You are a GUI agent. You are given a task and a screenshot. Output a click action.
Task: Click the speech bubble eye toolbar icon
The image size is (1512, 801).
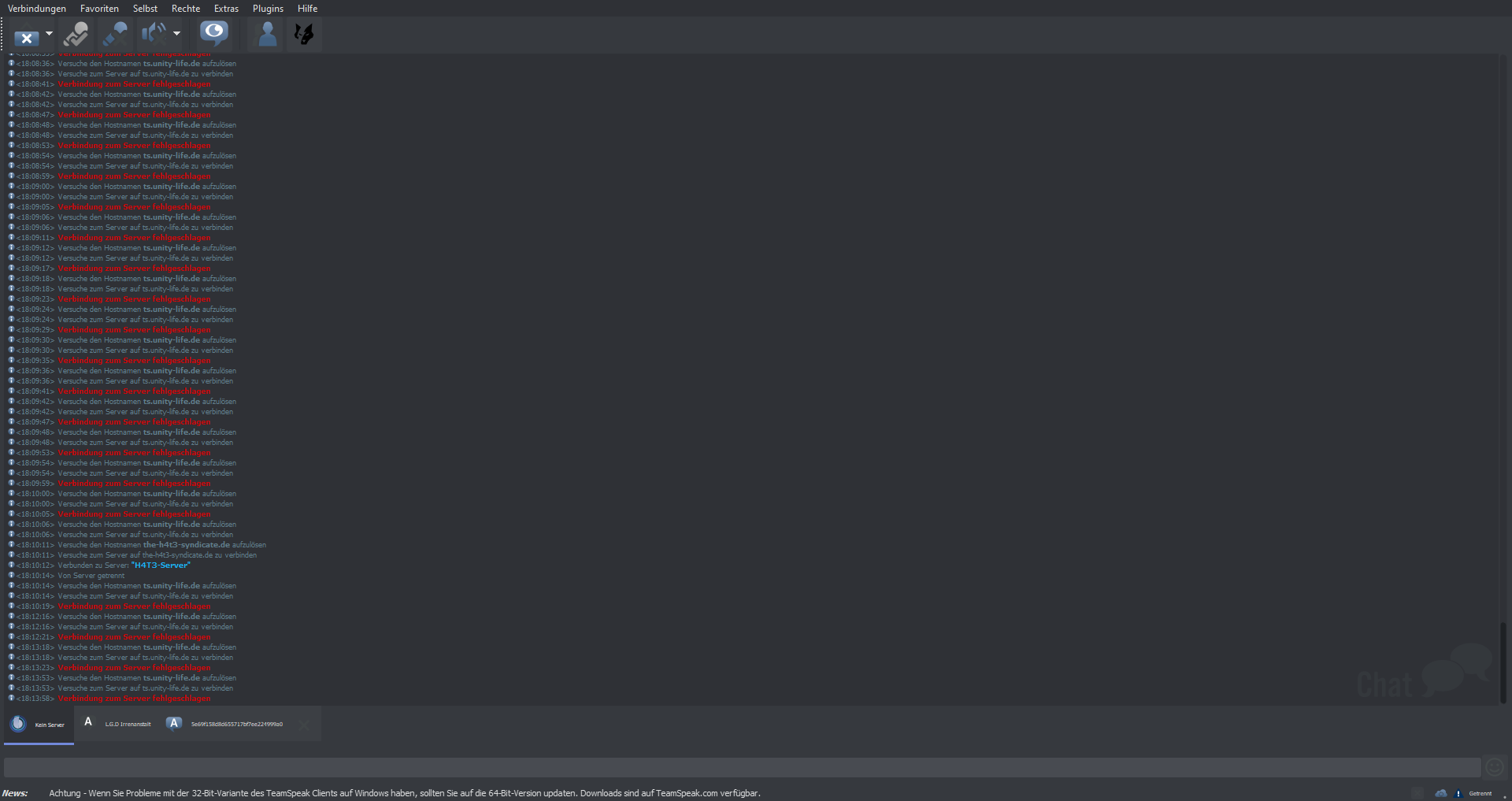[214, 34]
